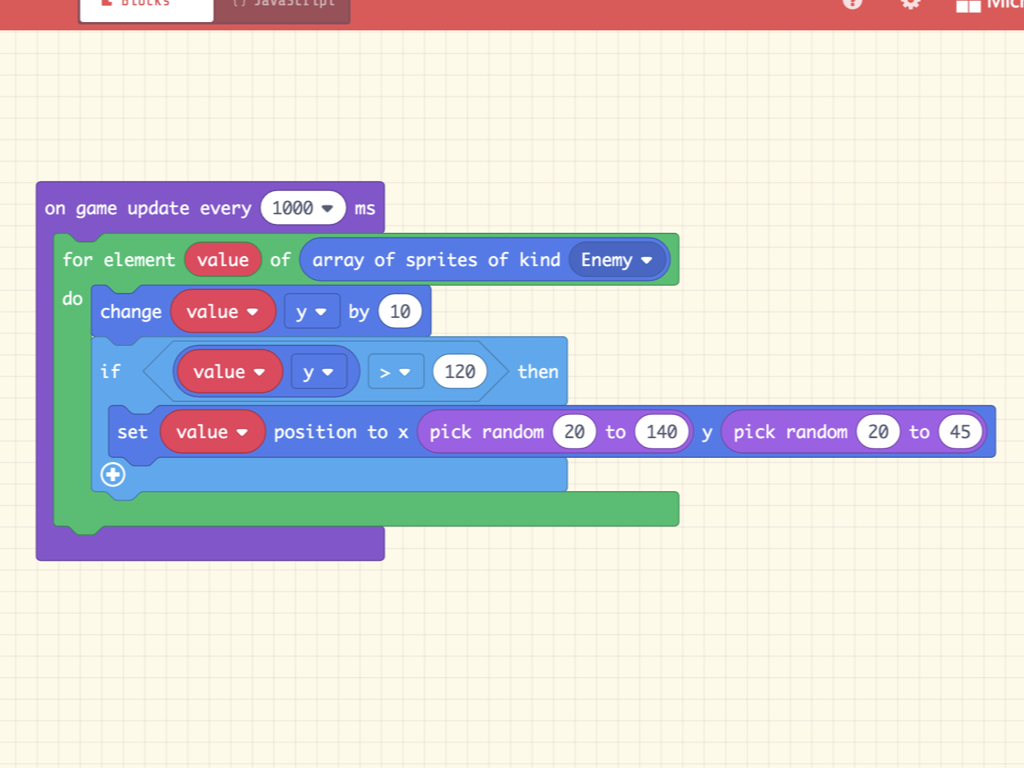Open the Enemy sprite kind dropdown

click(617, 260)
